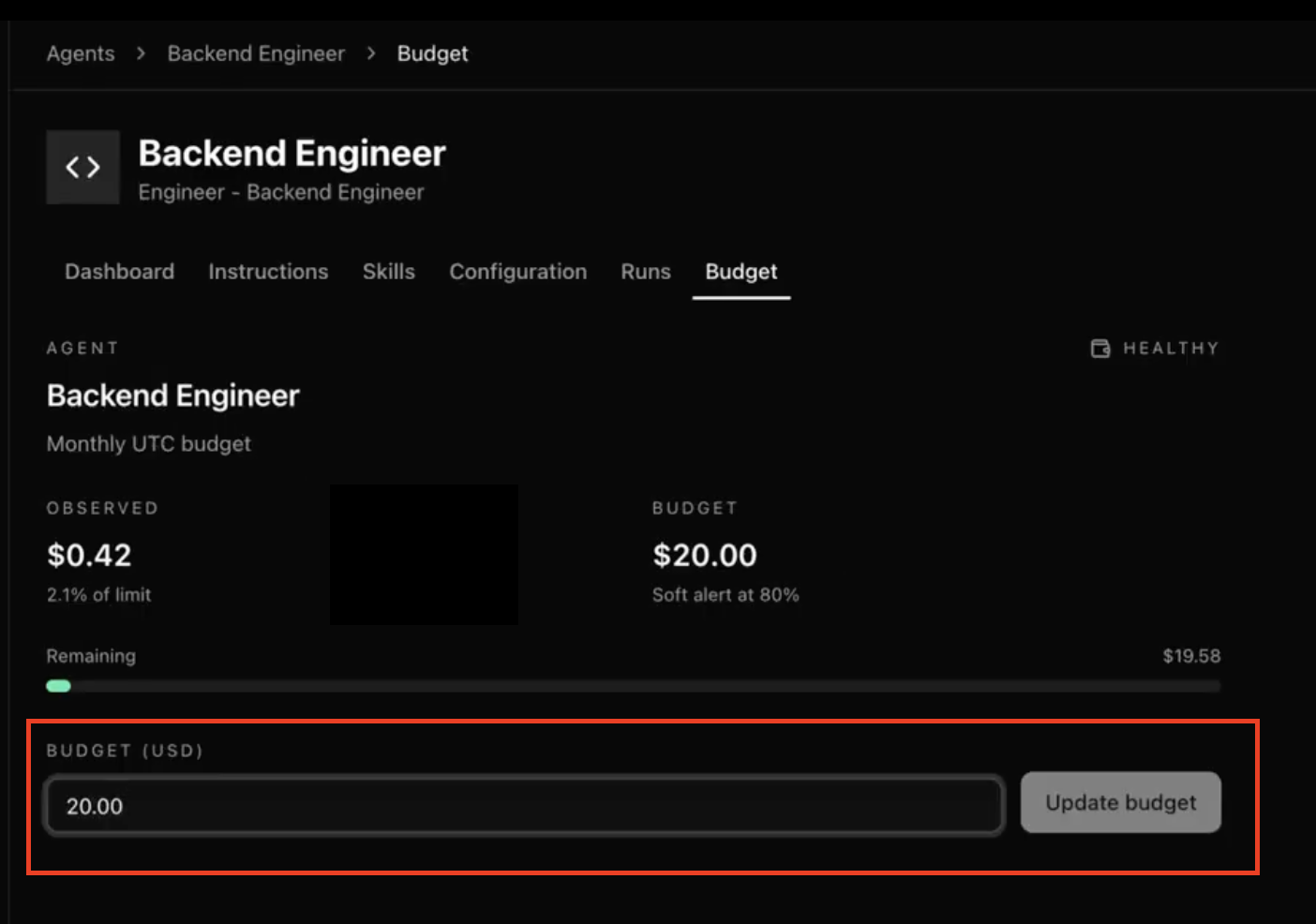This screenshot has width=1316, height=924.
Task: Click Budget in the breadcrumb trail
Action: point(432,53)
